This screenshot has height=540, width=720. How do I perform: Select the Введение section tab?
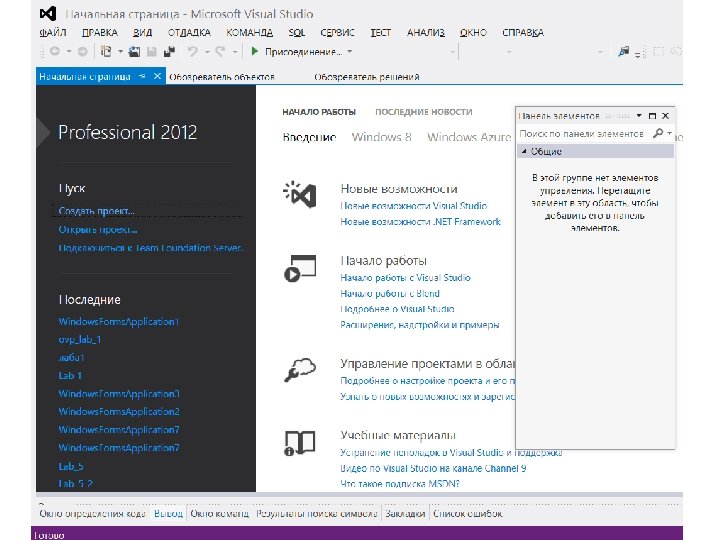[309, 137]
